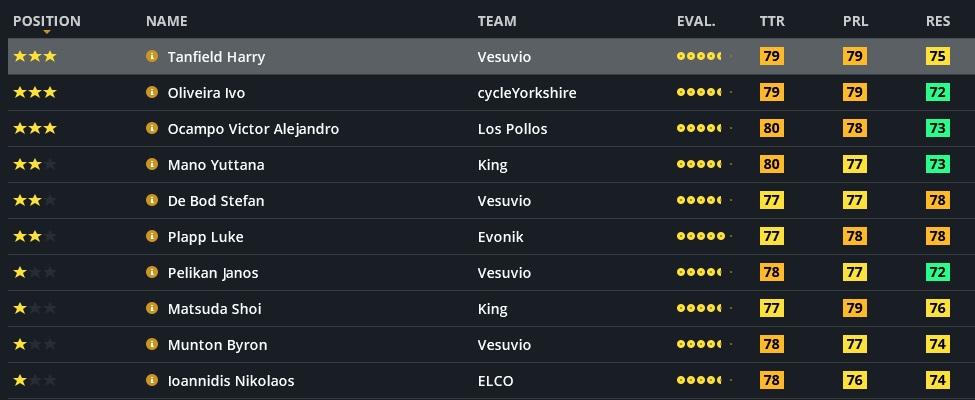Click info icon next to Ocampo Victor Alejandro
This screenshot has height=400, width=975.
pos(152,129)
